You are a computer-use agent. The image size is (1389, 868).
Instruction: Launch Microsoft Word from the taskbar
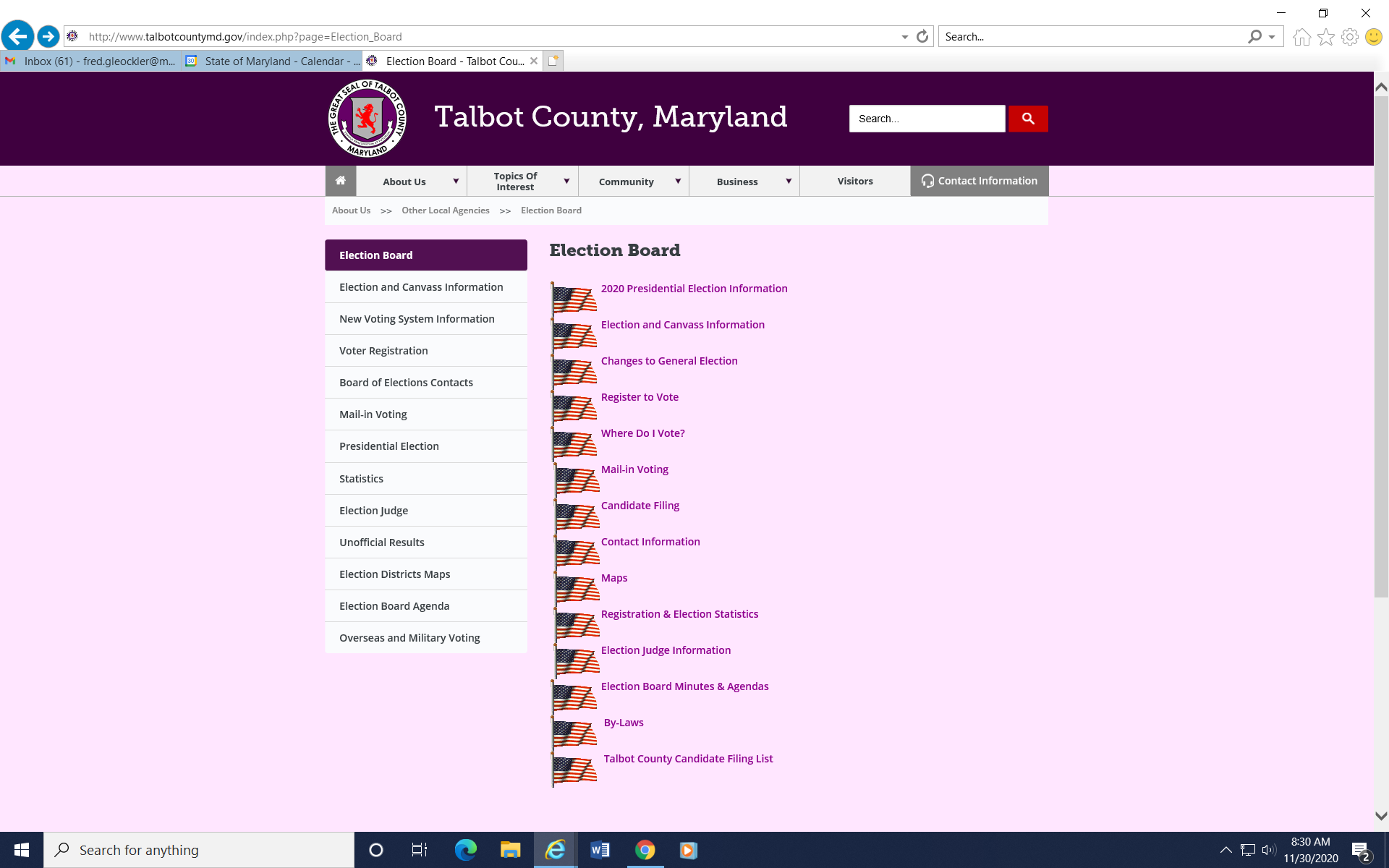[600, 850]
